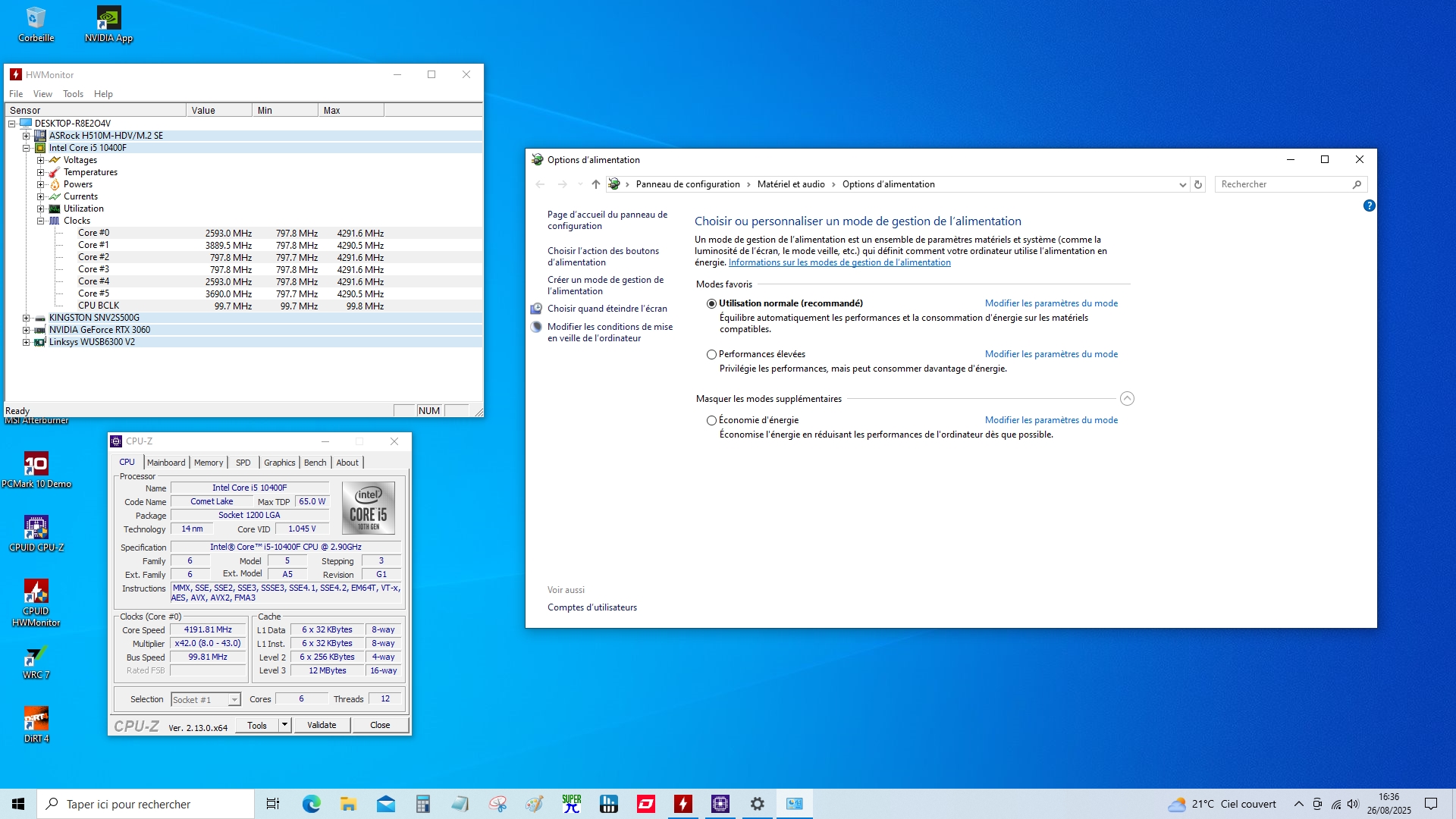Open the Snipping Tool from the taskbar
This screenshot has width=1456, height=819.
click(x=497, y=804)
